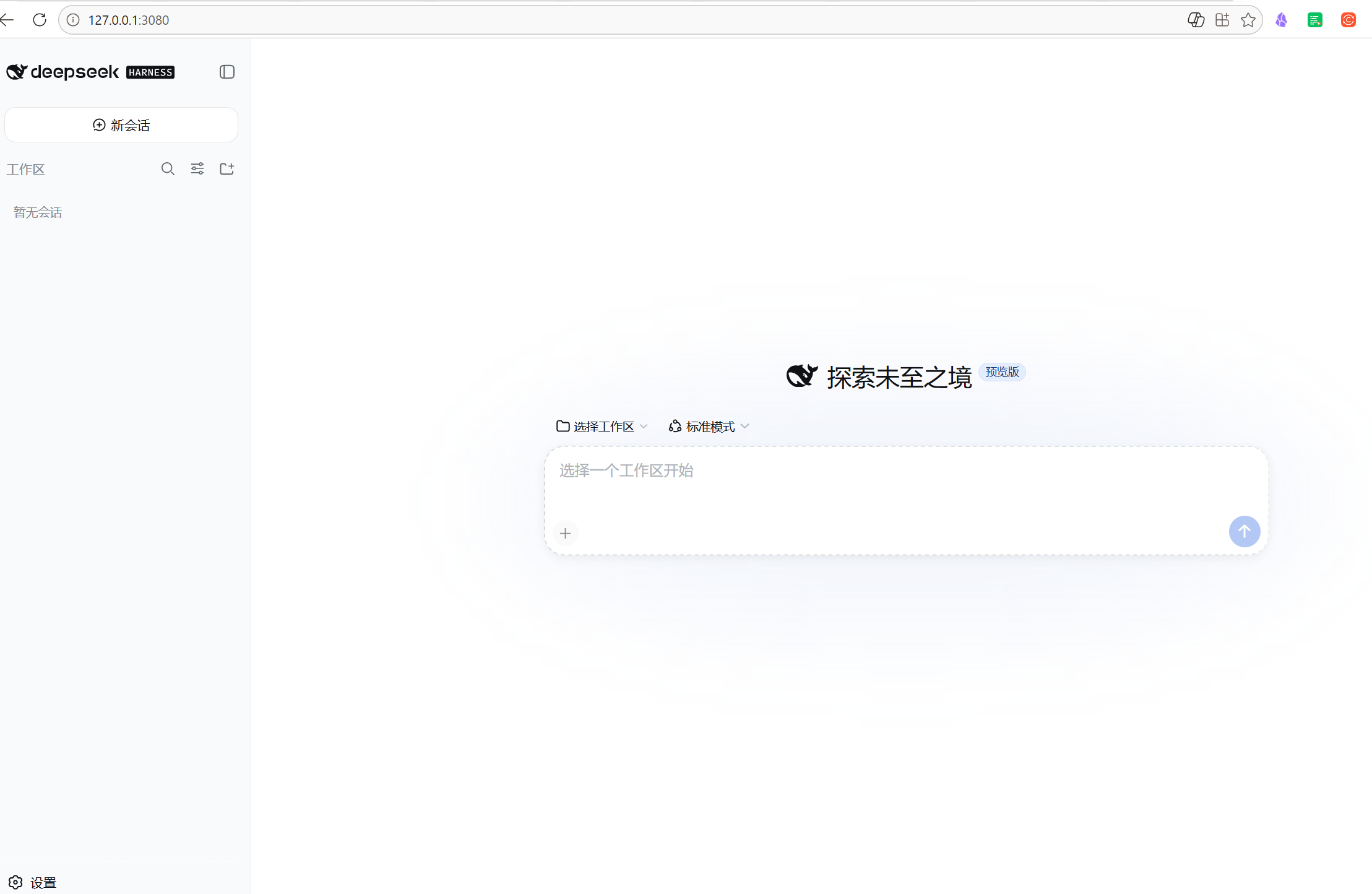This screenshot has width=1372, height=894.
Task: Click the HARNESS badge label
Action: coord(150,72)
